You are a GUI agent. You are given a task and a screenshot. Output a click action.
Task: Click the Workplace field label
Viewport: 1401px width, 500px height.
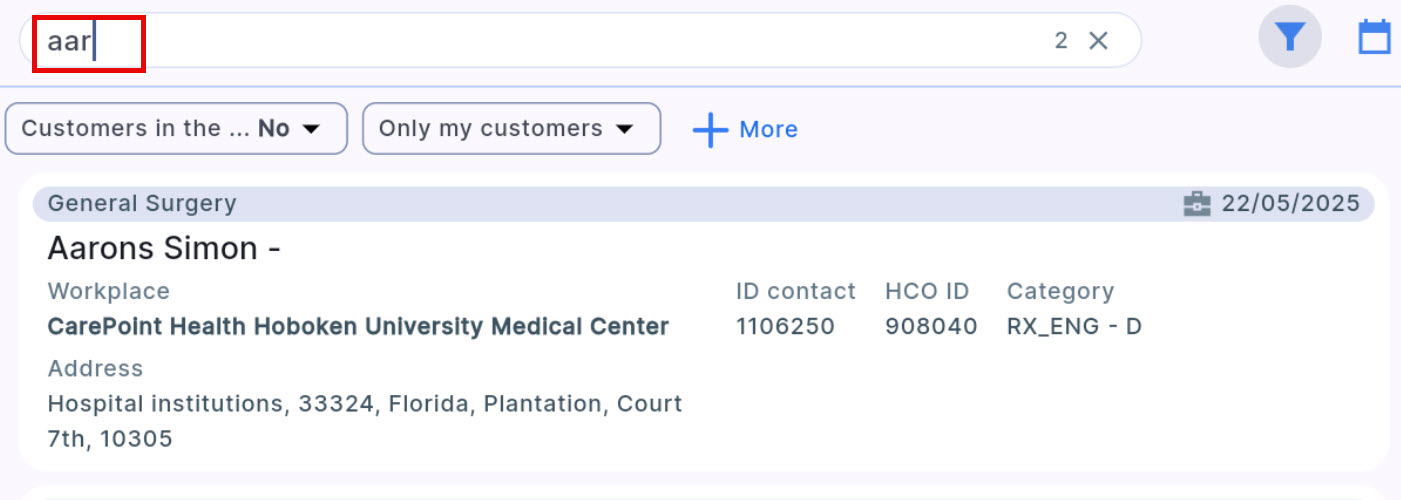click(108, 291)
